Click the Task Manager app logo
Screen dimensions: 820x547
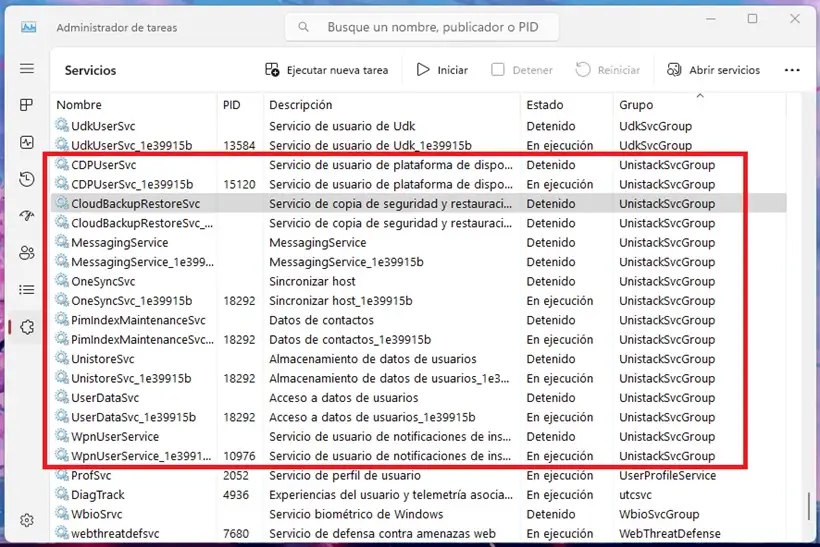(x=29, y=27)
